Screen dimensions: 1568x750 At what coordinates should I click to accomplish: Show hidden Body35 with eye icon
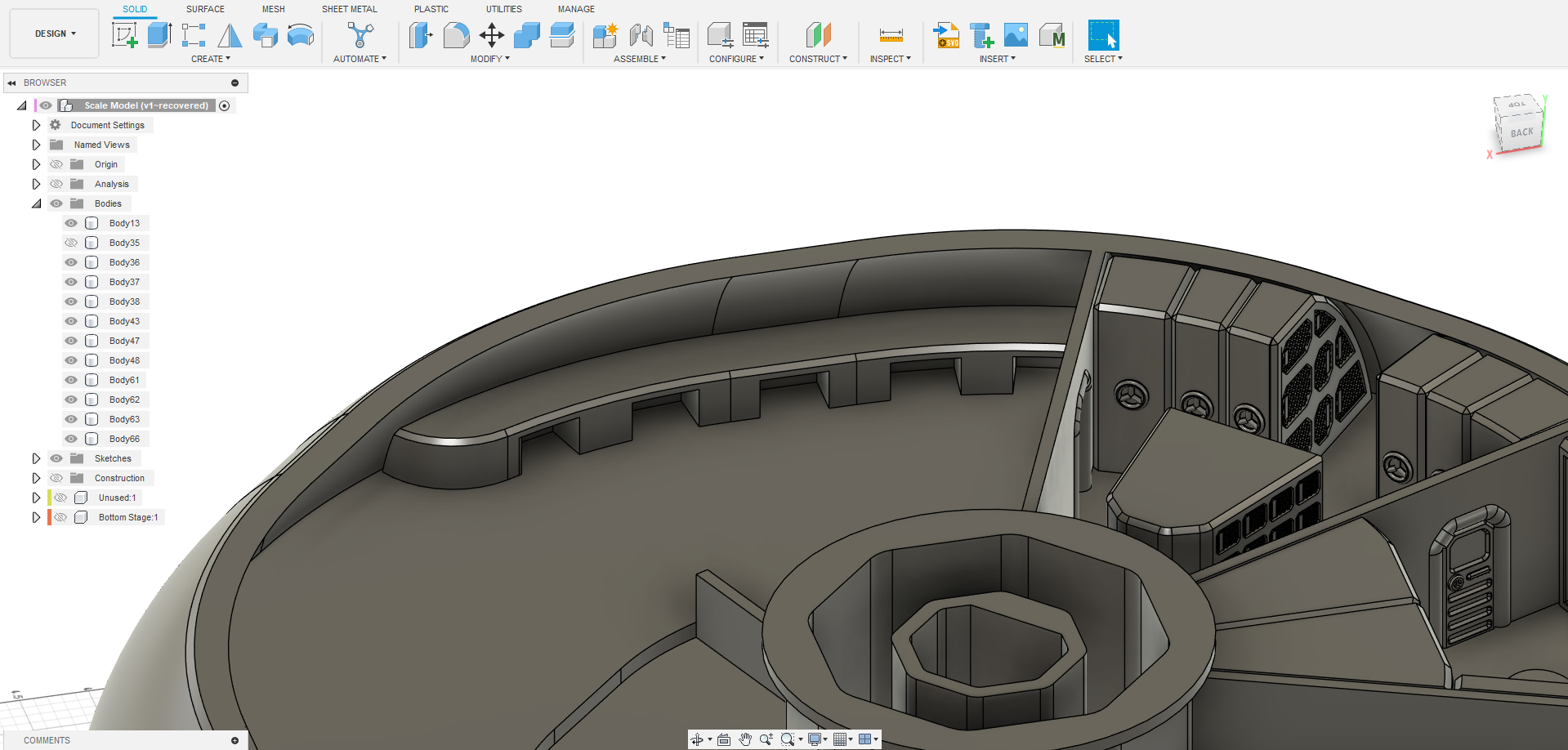click(71, 243)
